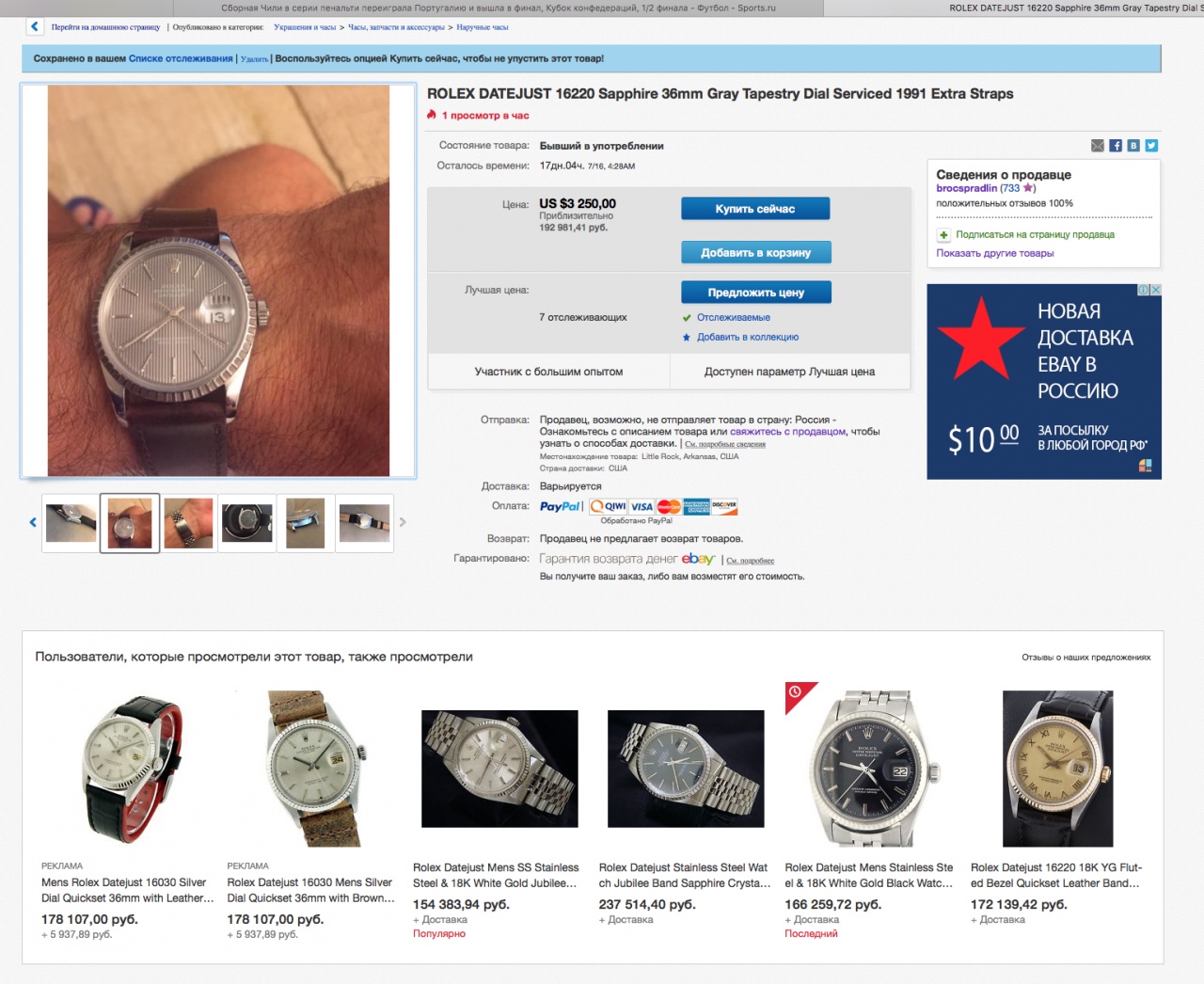This screenshot has height=984, width=1204.
Task: Click Предложить цену button
Action: (755, 293)
